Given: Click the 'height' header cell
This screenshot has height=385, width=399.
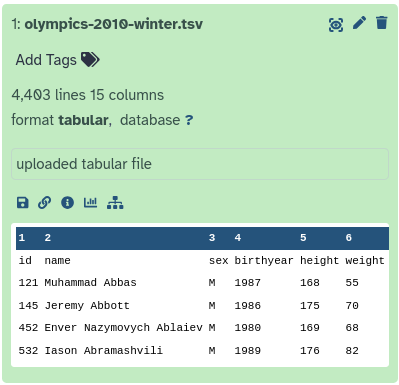Looking at the screenshot, I should [319, 260].
